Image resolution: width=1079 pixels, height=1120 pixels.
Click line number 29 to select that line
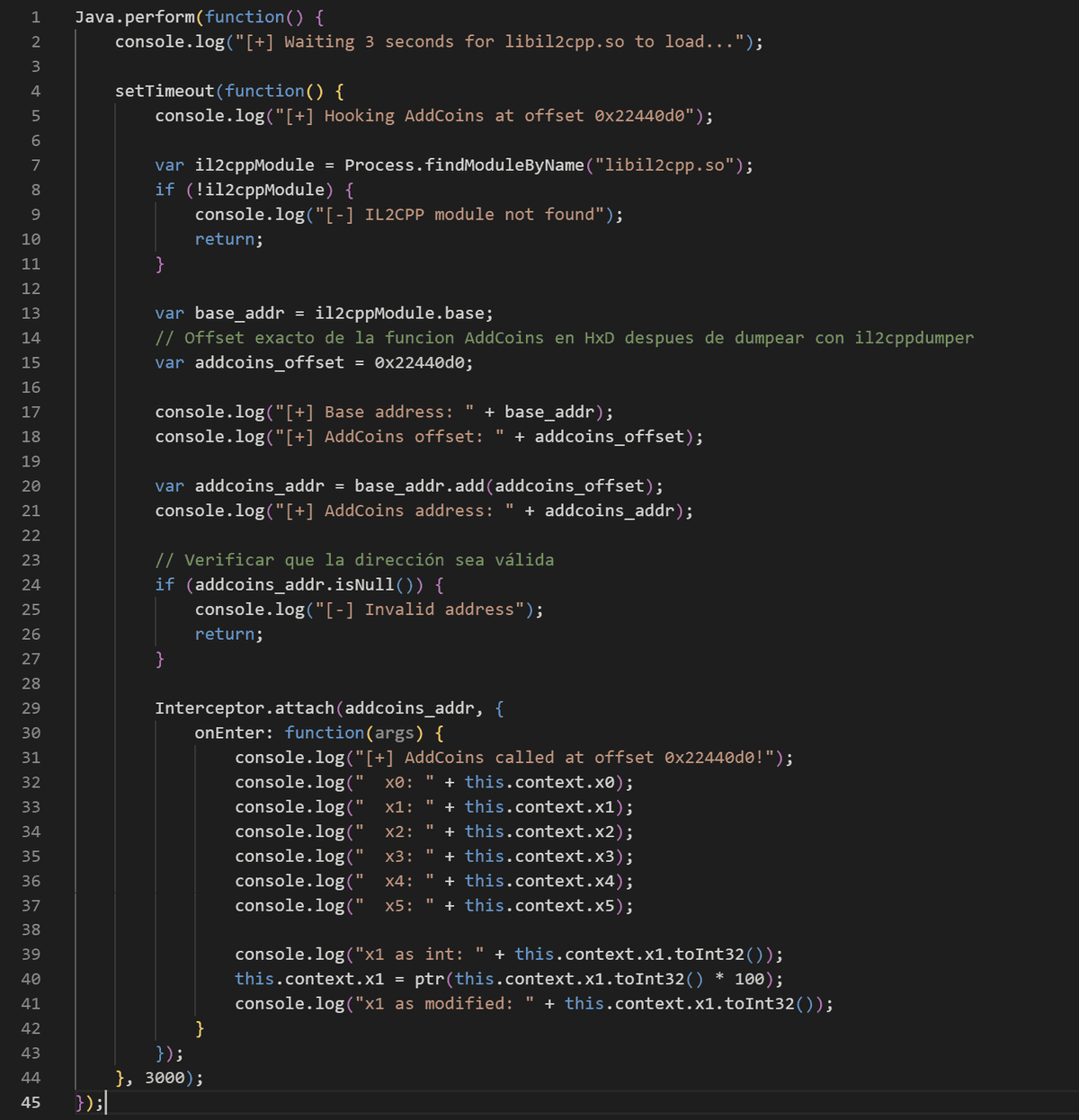click(31, 707)
